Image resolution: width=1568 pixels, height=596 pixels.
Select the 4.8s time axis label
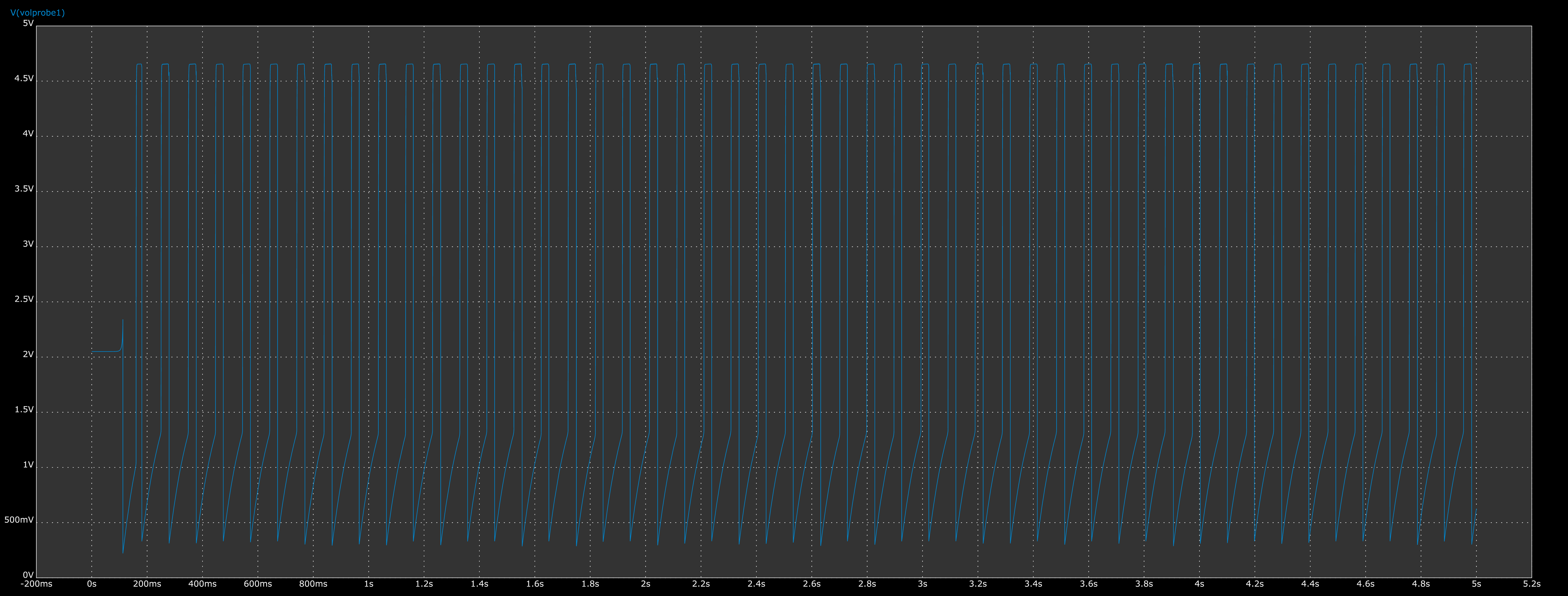[x=1421, y=584]
